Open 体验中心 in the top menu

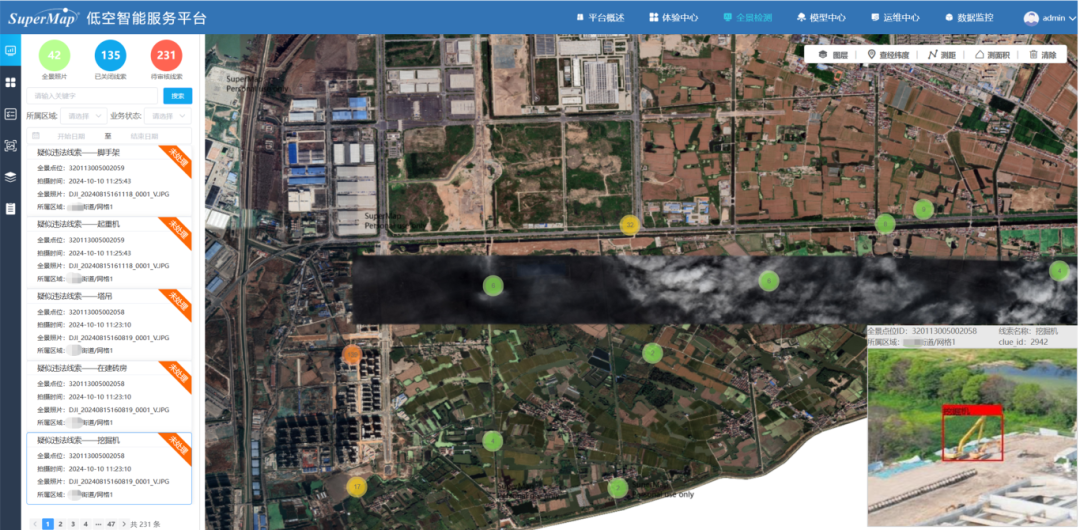coord(674,18)
